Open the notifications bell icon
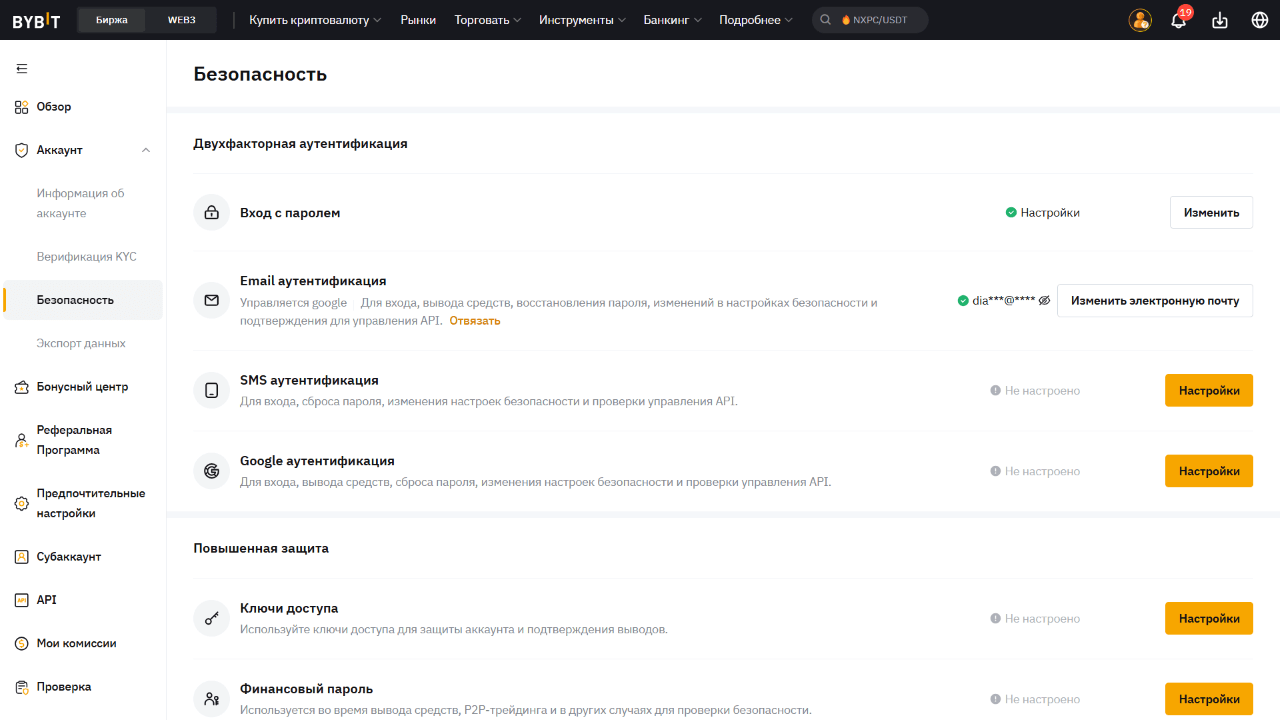The image size is (1280, 720). pyautogui.click(x=1178, y=20)
